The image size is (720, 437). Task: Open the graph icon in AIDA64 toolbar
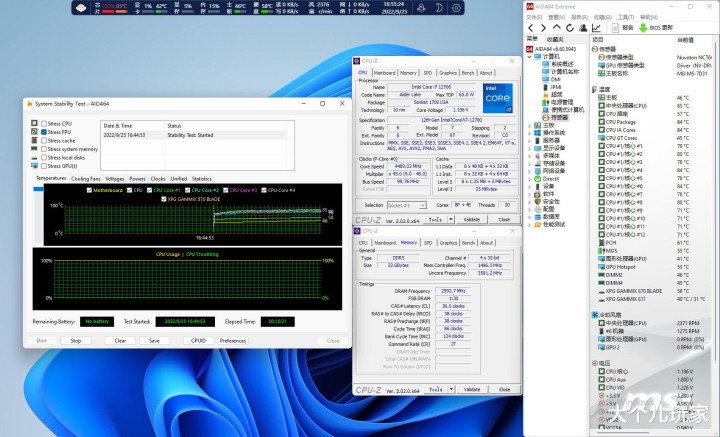point(596,28)
